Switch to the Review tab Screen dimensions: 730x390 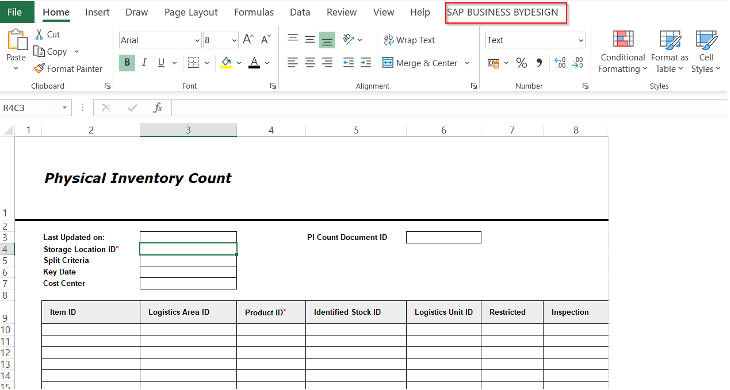(x=341, y=12)
